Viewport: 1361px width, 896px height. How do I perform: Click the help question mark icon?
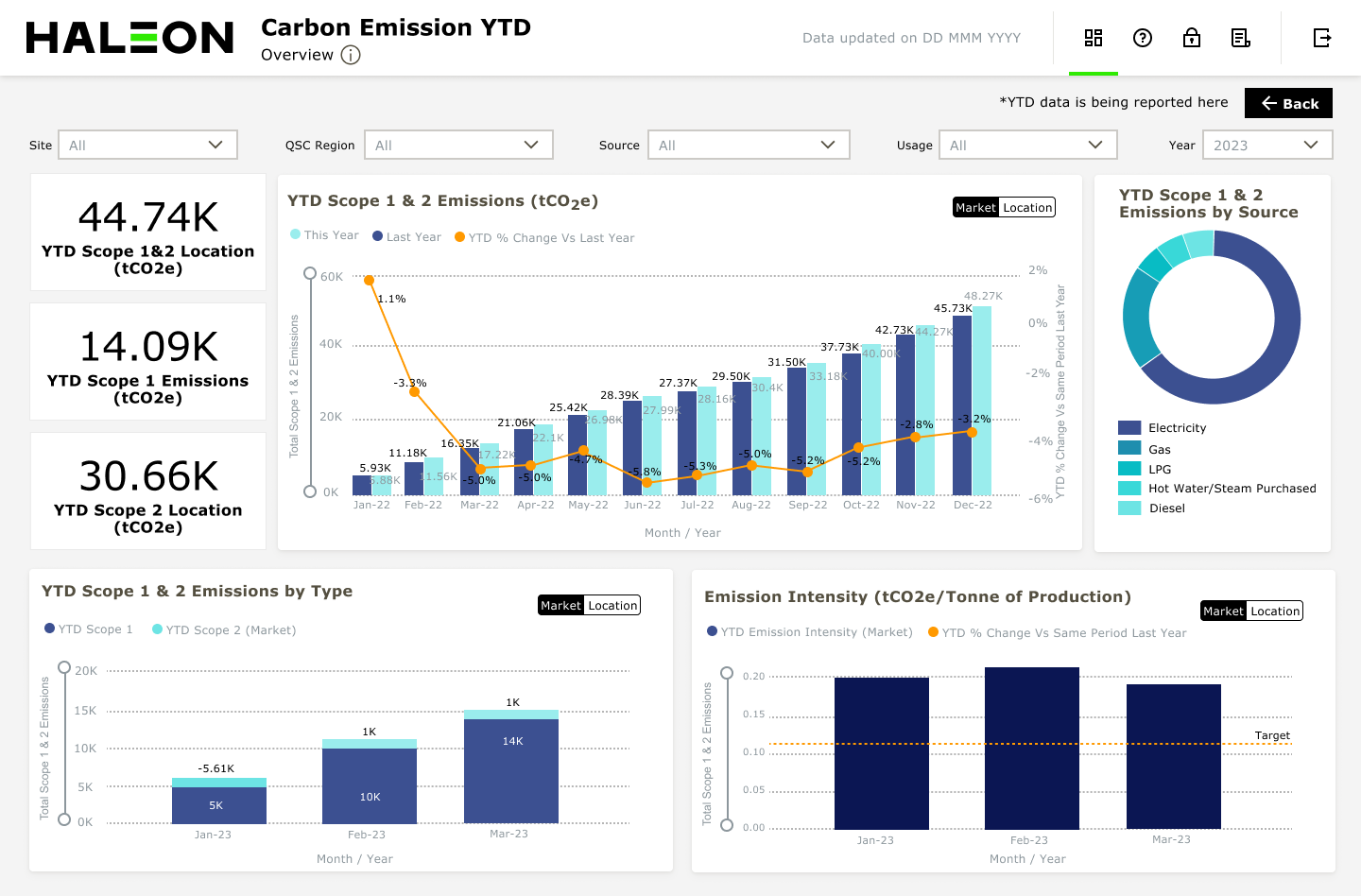coord(1143,38)
